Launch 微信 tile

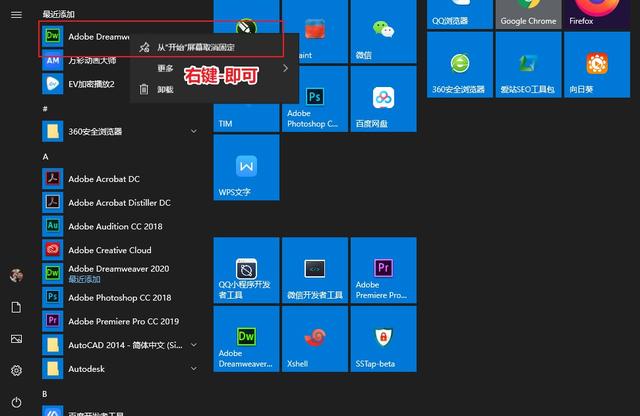[383, 31]
